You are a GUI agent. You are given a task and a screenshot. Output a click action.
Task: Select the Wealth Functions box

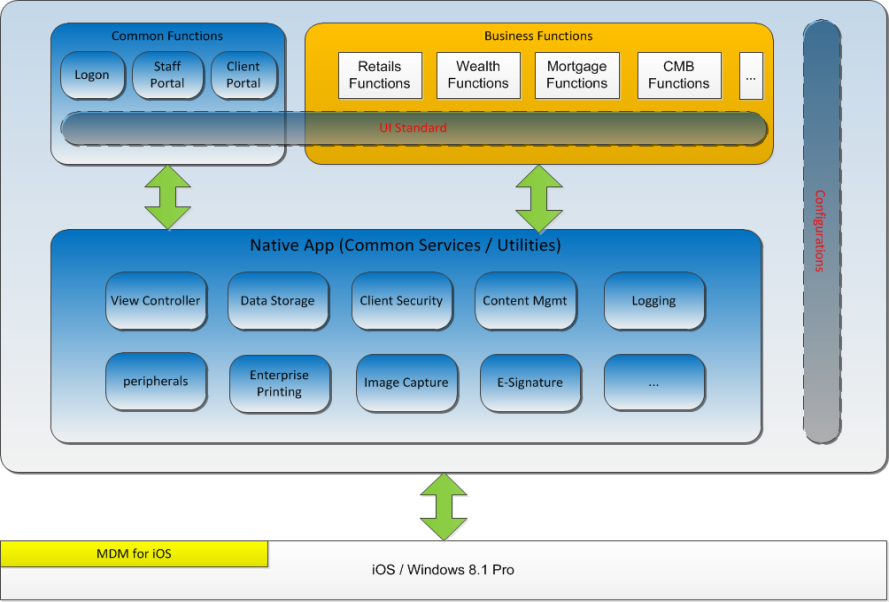coord(478,76)
